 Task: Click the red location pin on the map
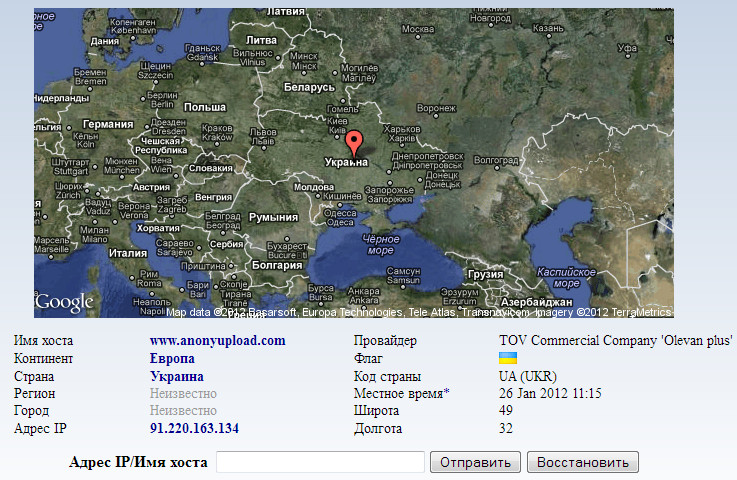click(354, 143)
